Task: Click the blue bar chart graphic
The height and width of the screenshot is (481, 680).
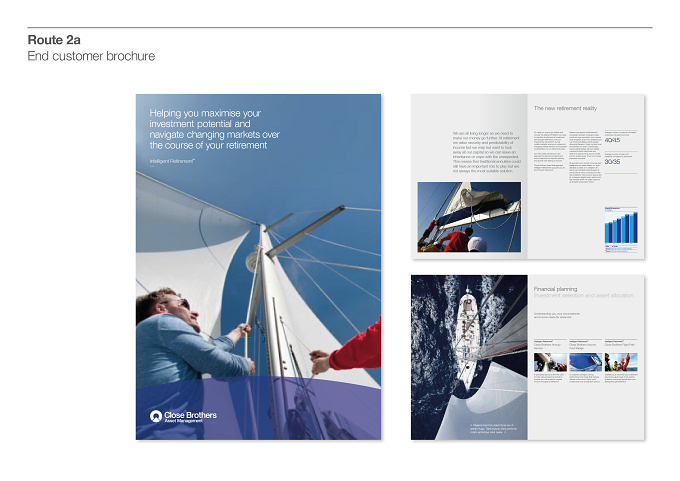Action: pos(621,227)
